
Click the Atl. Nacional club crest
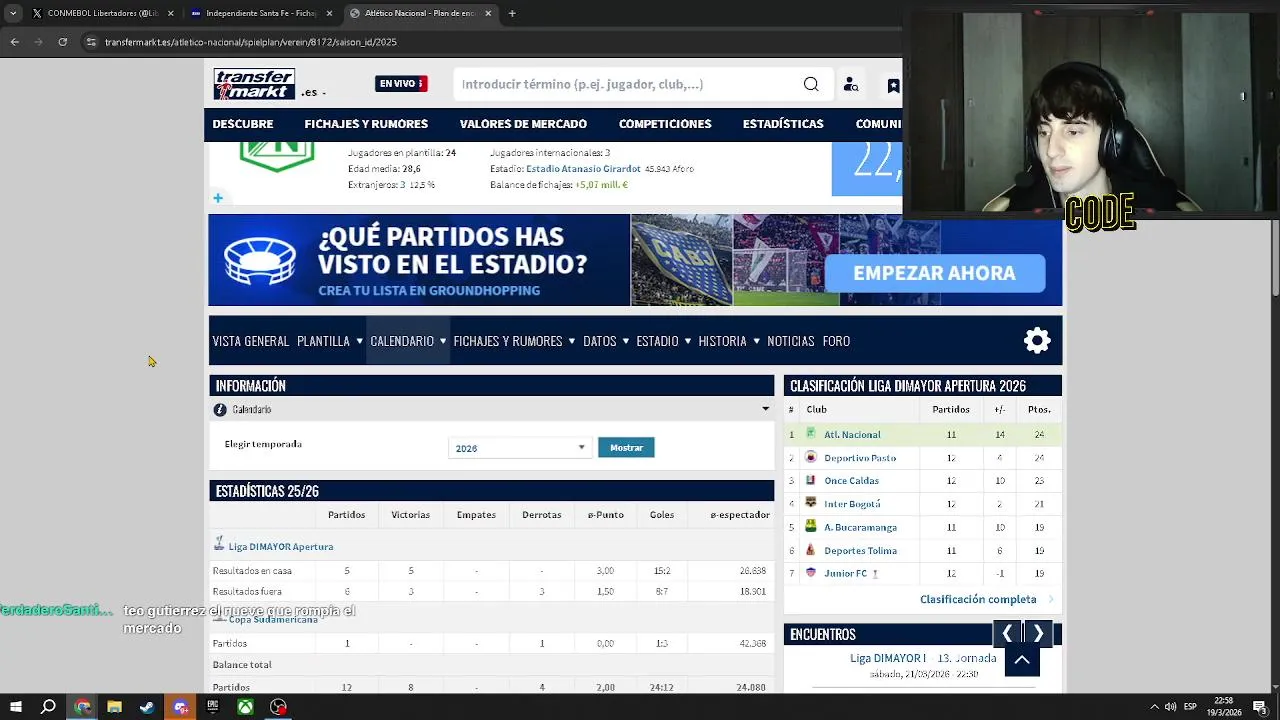coord(811,434)
